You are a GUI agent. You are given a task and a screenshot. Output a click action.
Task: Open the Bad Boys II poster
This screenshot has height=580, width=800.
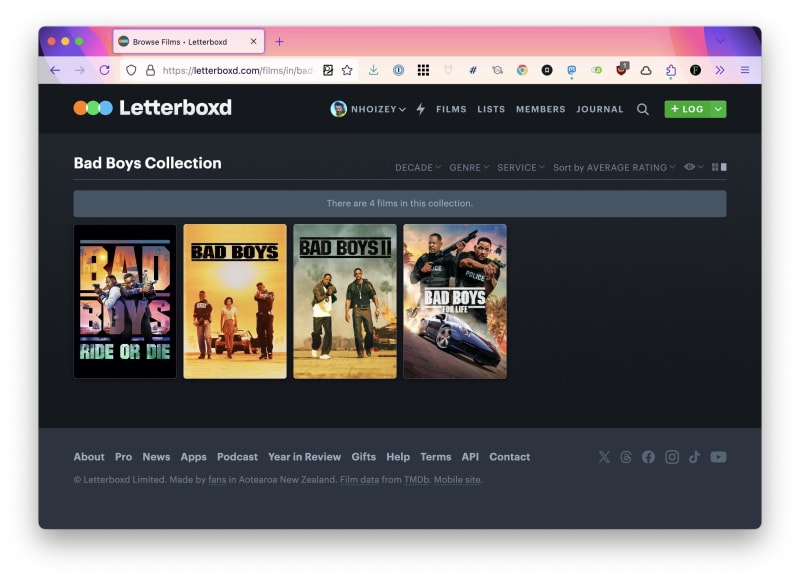345,301
